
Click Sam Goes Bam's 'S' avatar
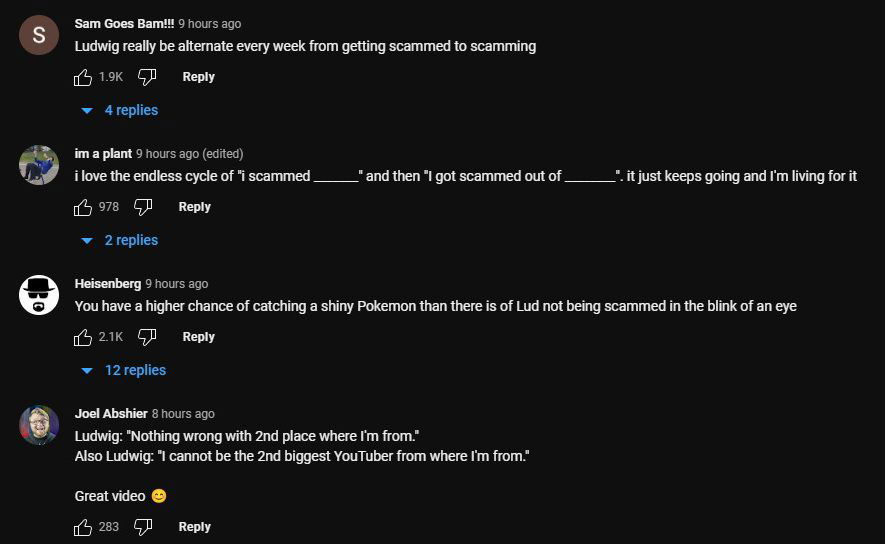(39, 35)
